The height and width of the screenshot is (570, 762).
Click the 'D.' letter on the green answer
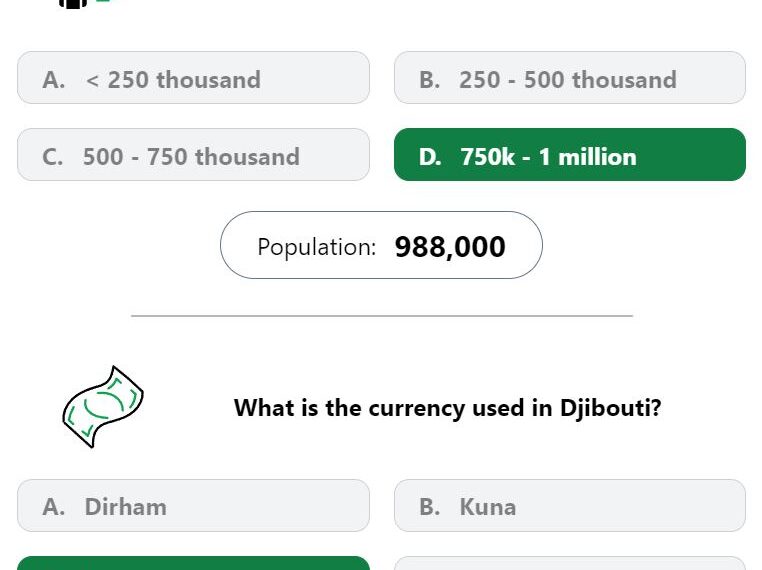[x=430, y=157]
